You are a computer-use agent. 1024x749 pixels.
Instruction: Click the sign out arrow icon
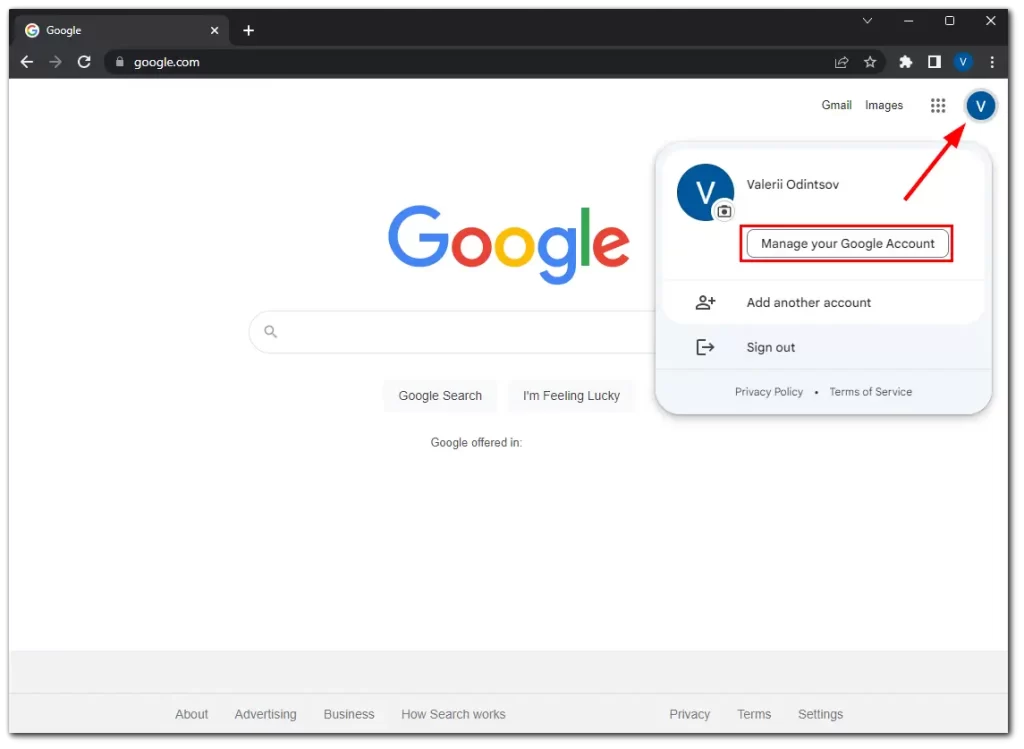[x=705, y=348]
